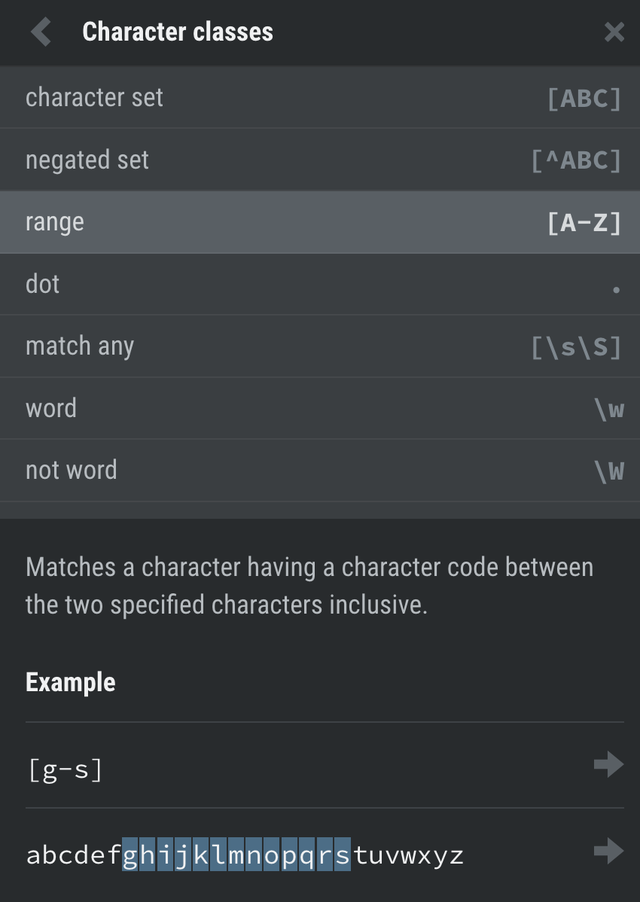The height and width of the screenshot is (902, 640).
Task: Select the word reference item
Action: point(51,408)
